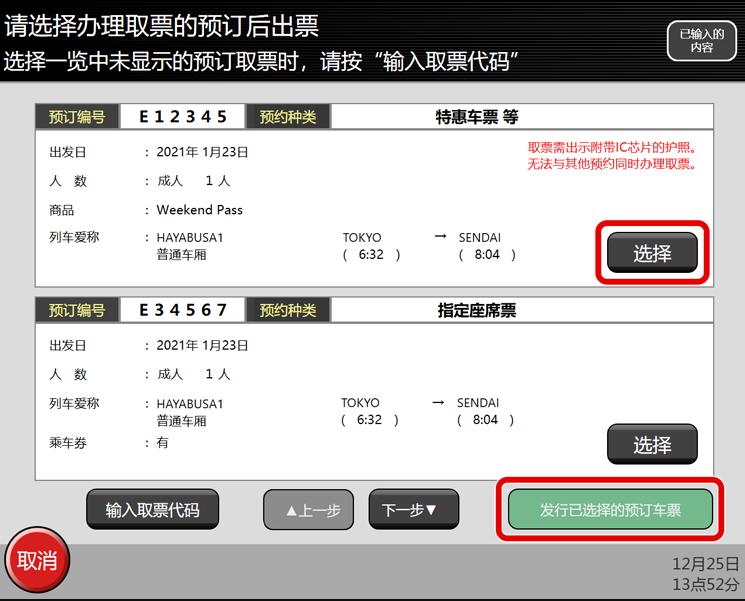Click the 特惠车票 等 reservation type header

(x=477, y=117)
